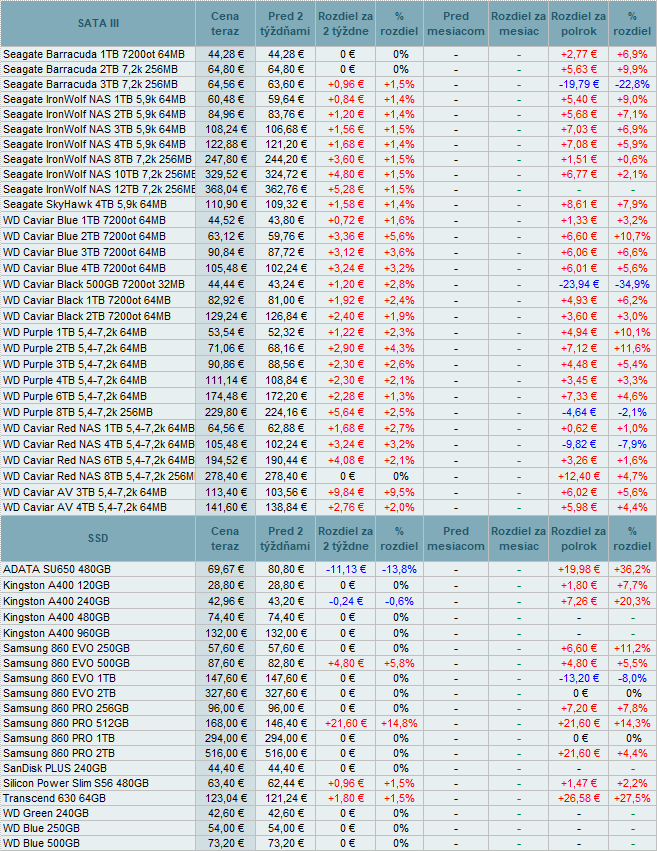Select Kingston A400 480GB
The image size is (657, 851).
pos(56,618)
